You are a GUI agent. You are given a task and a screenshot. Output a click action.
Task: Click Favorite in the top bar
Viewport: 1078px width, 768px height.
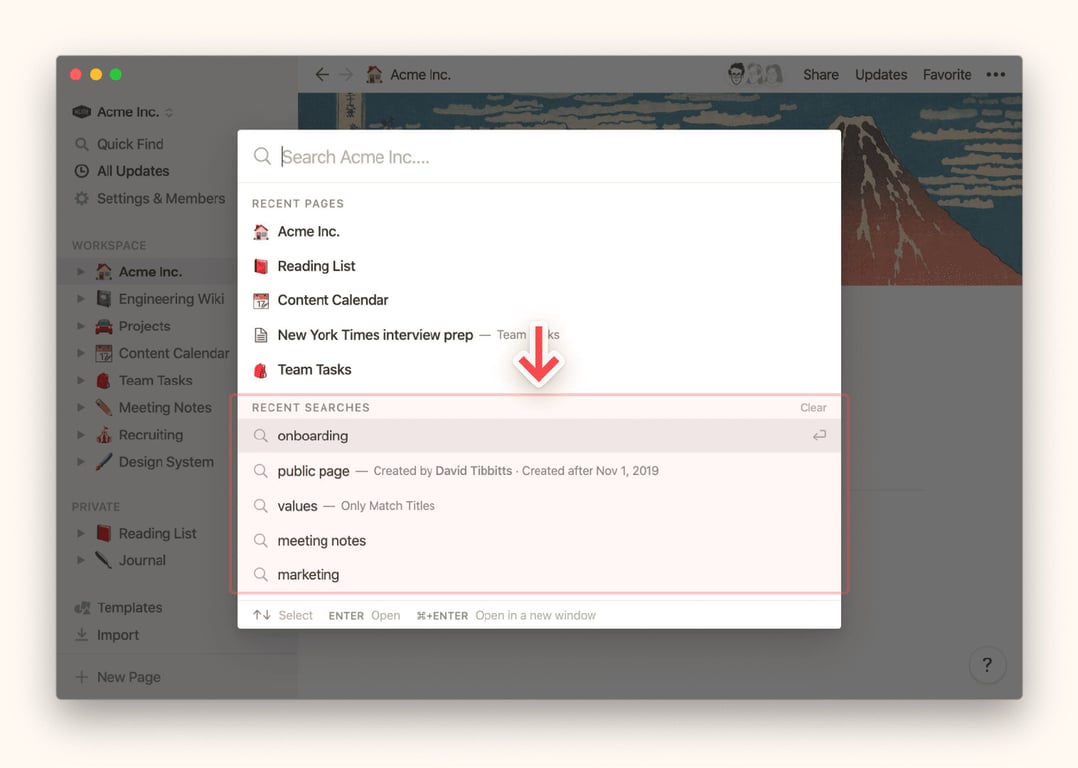coord(947,74)
